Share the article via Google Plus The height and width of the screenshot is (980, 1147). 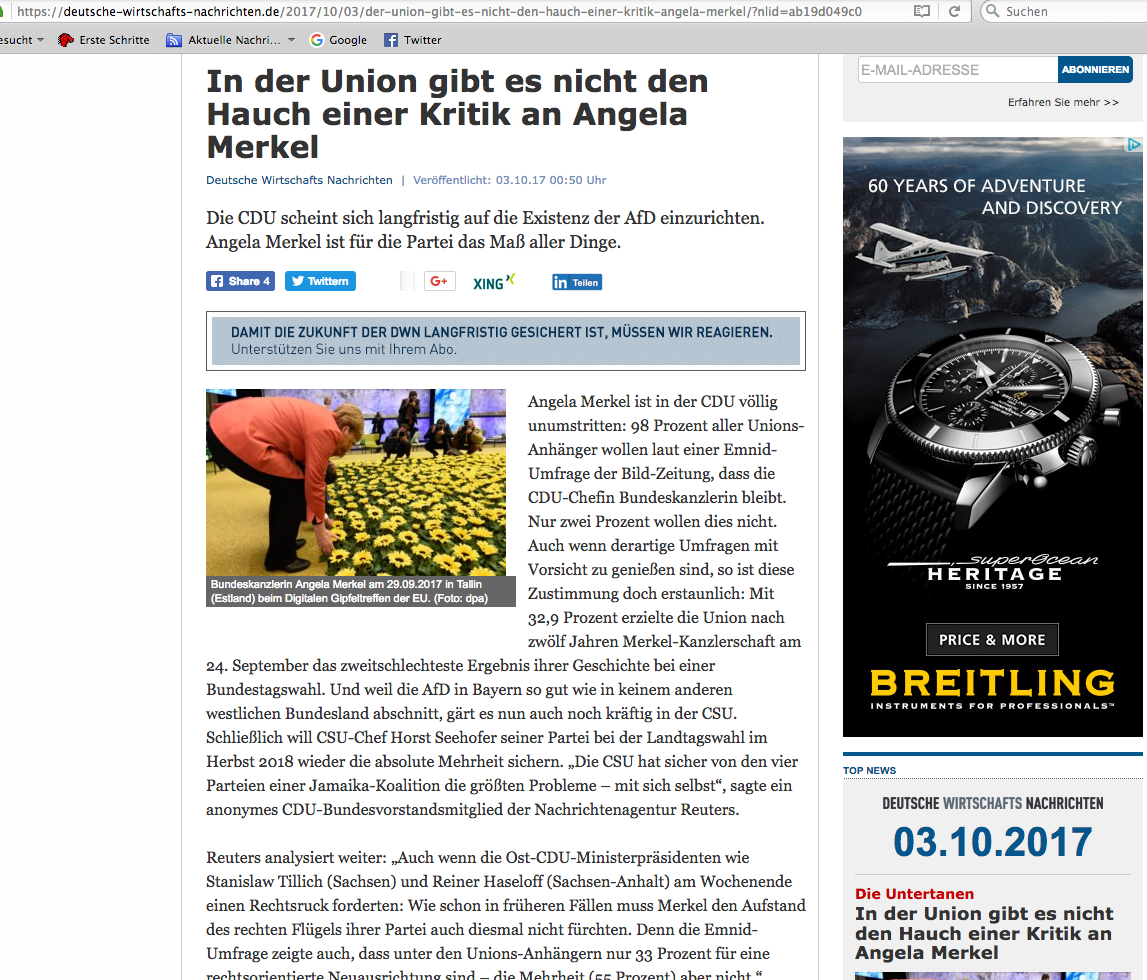click(440, 281)
